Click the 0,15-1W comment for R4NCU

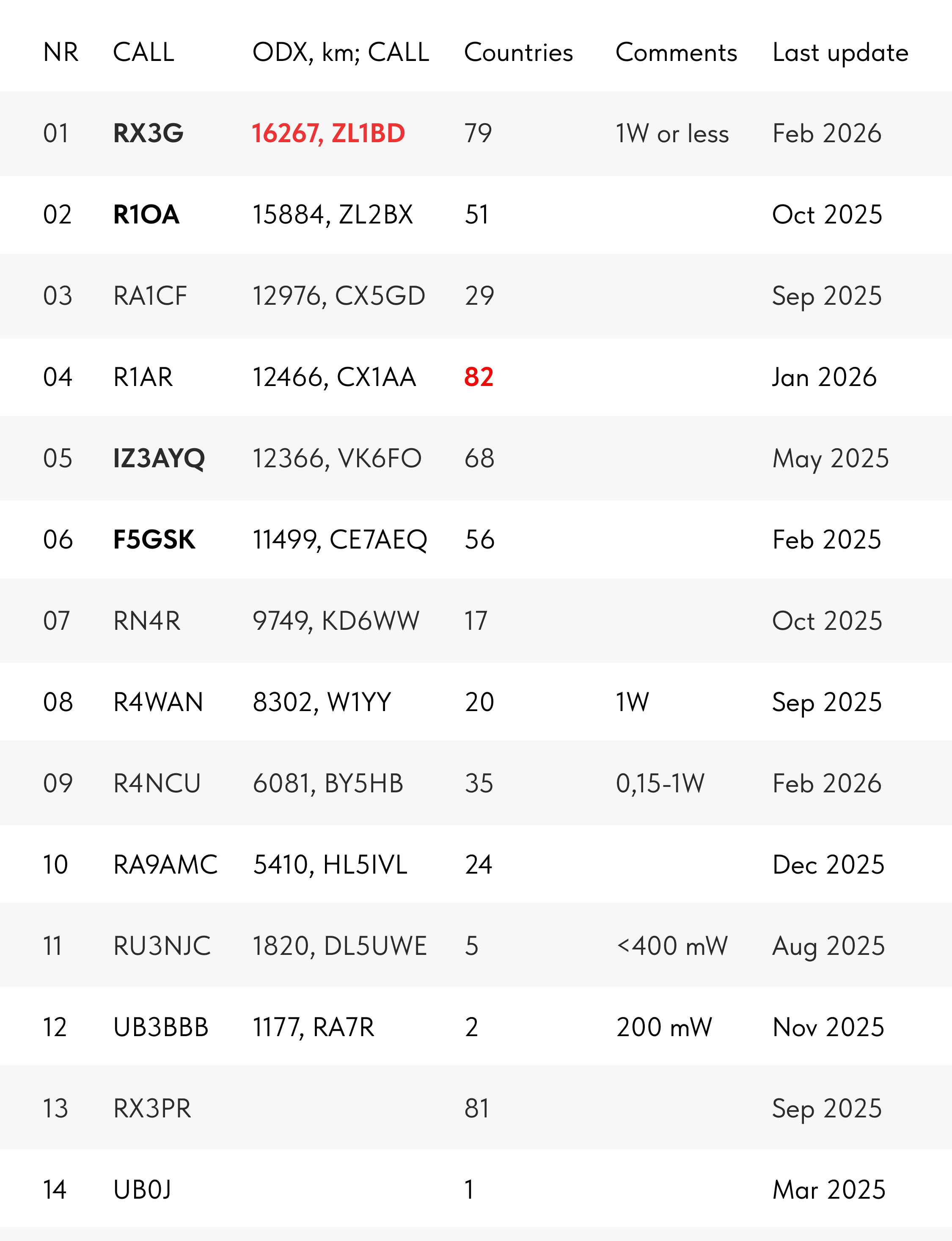pyautogui.click(x=660, y=783)
